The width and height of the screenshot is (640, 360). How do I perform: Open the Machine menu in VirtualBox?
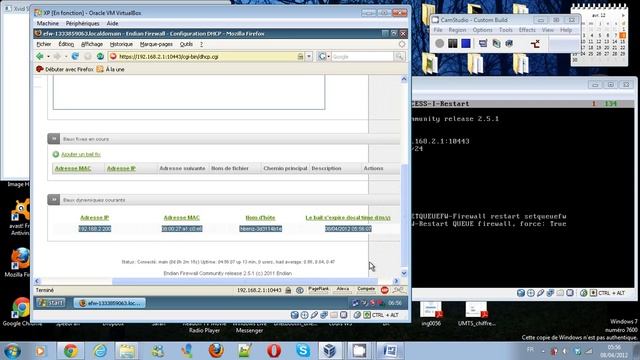tap(48, 24)
